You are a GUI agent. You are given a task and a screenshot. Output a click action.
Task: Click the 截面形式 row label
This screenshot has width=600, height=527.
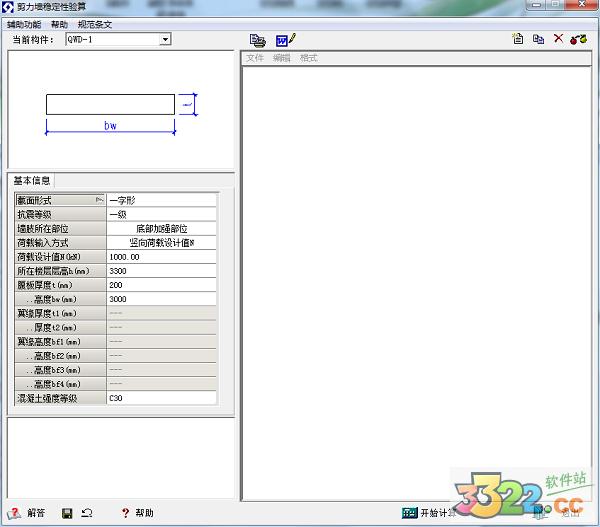[60, 200]
